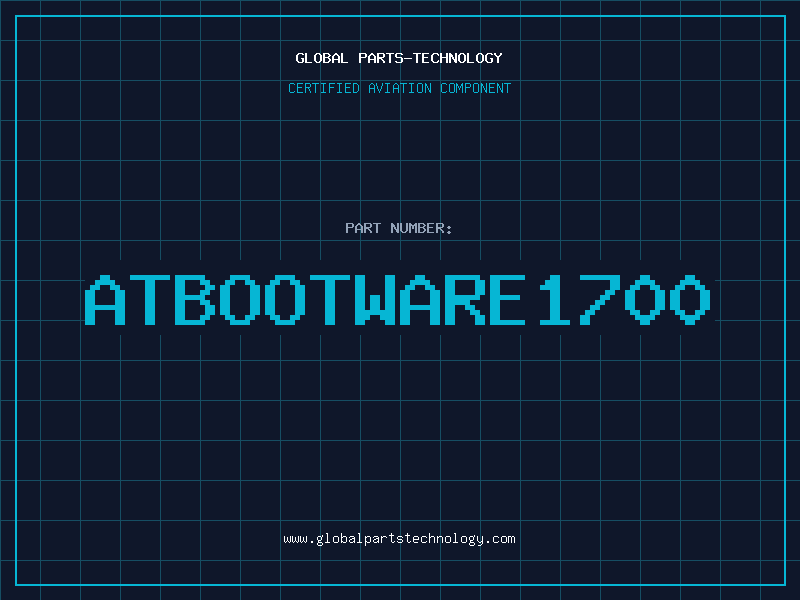
Task: Select the word COMPONENT in the subtitle
Action: pos(476,88)
